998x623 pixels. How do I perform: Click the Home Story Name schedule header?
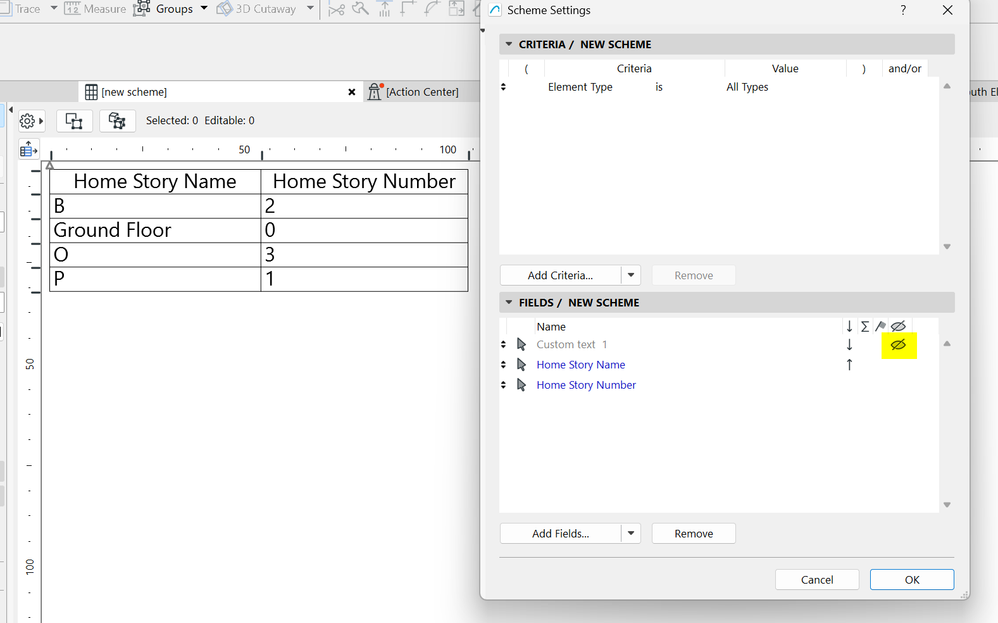tap(155, 181)
